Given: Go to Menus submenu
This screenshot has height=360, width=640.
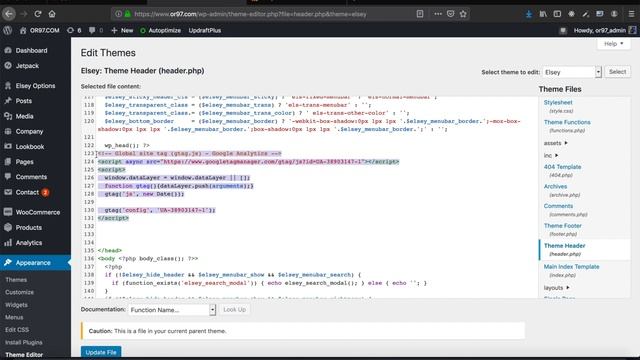Looking at the screenshot, I should coord(14,317).
